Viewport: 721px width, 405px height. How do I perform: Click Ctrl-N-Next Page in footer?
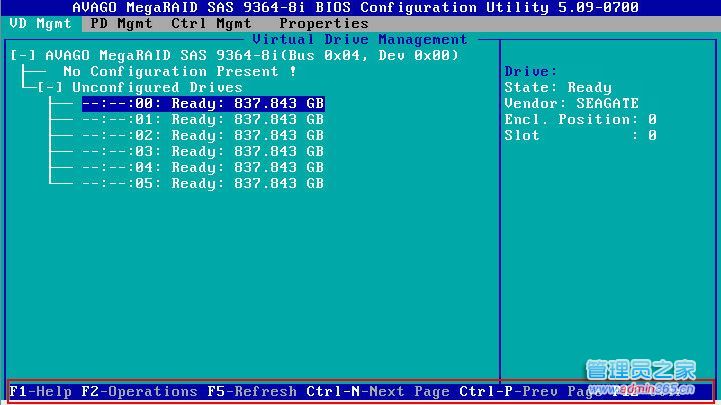click(x=378, y=392)
